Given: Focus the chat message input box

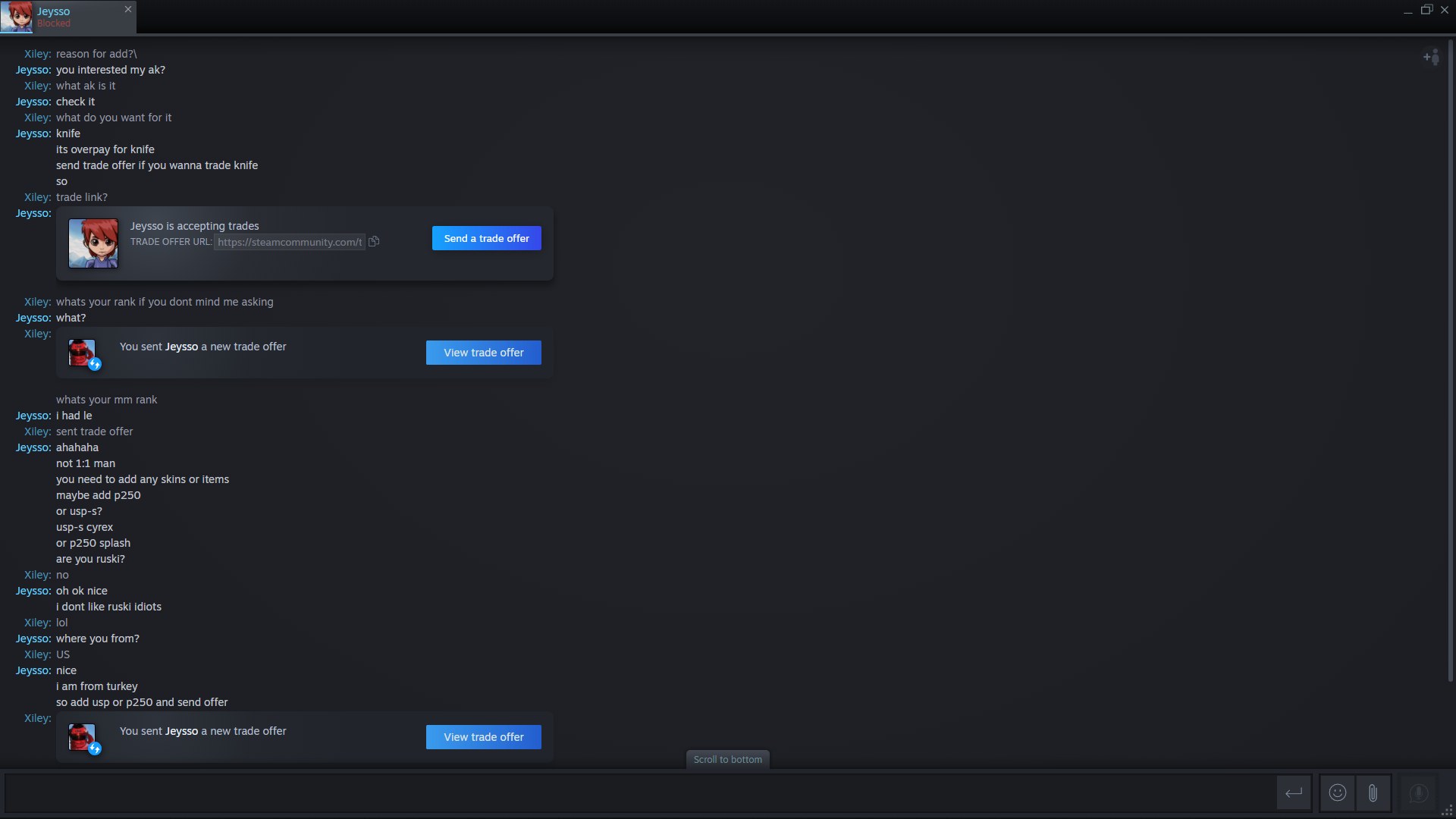Looking at the screenshot, I should click(637, 793).
